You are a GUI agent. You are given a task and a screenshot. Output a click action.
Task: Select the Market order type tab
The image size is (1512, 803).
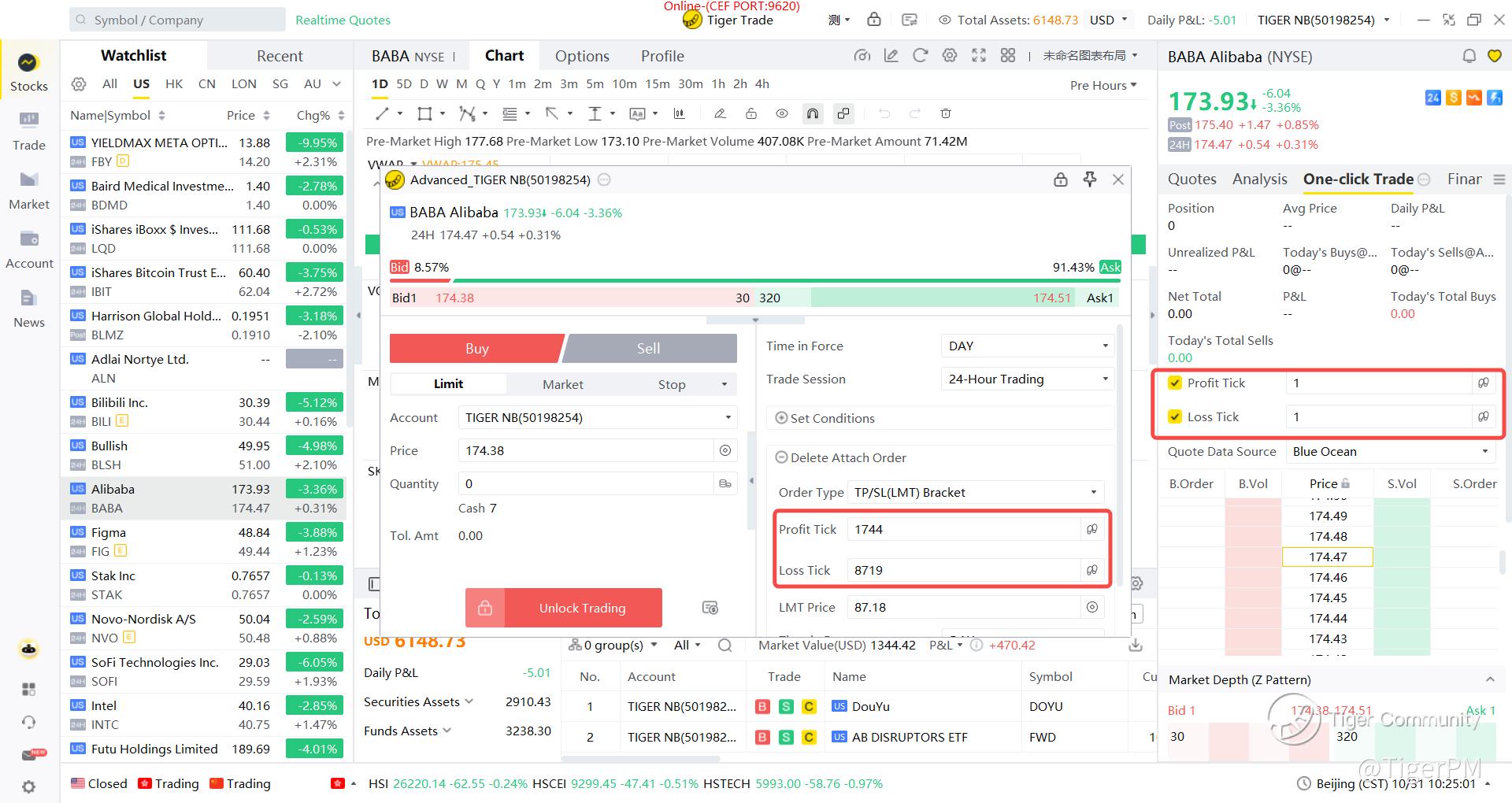tap(563, 384)
